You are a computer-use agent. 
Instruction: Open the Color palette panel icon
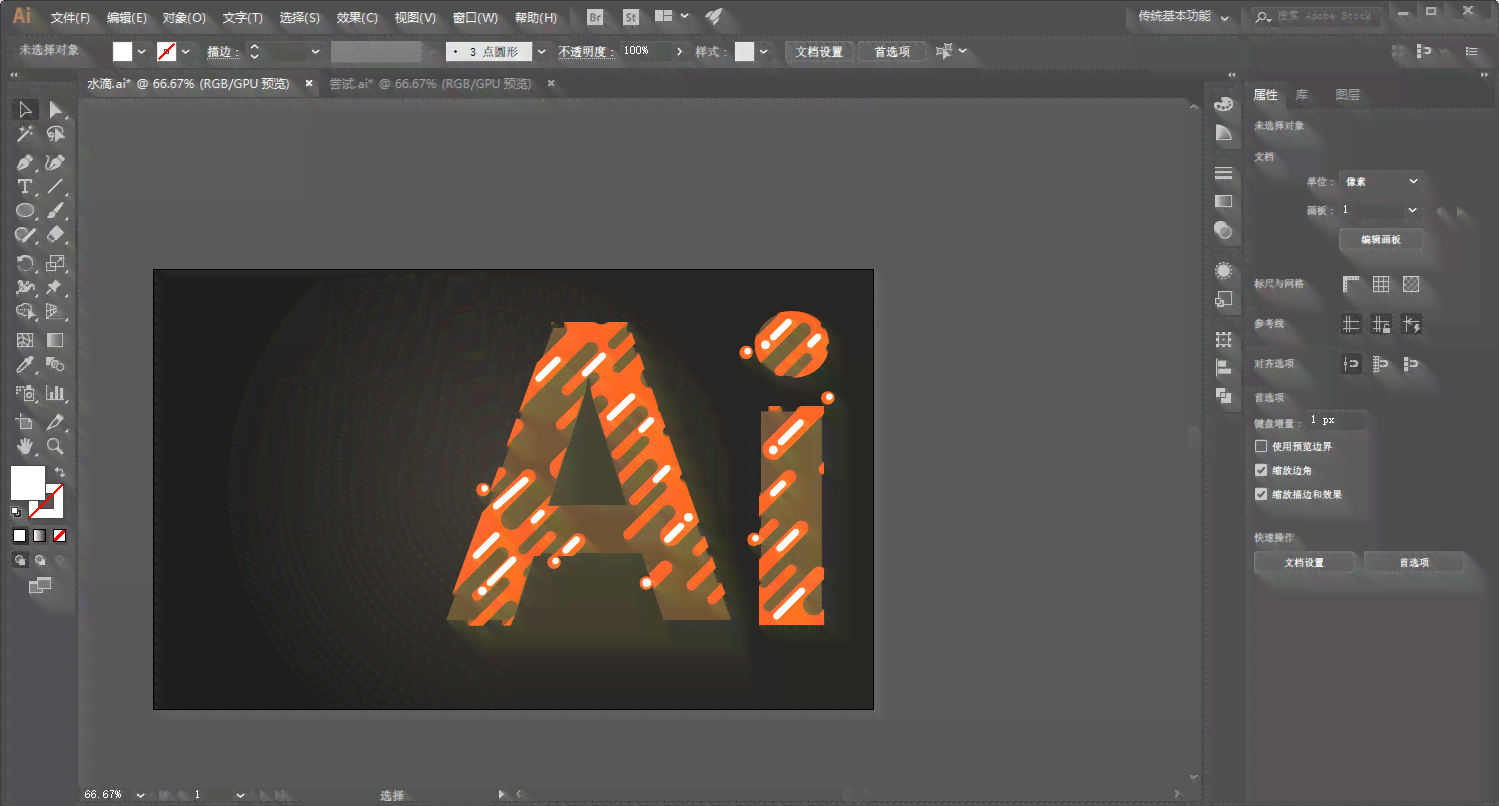[1223, 104]
